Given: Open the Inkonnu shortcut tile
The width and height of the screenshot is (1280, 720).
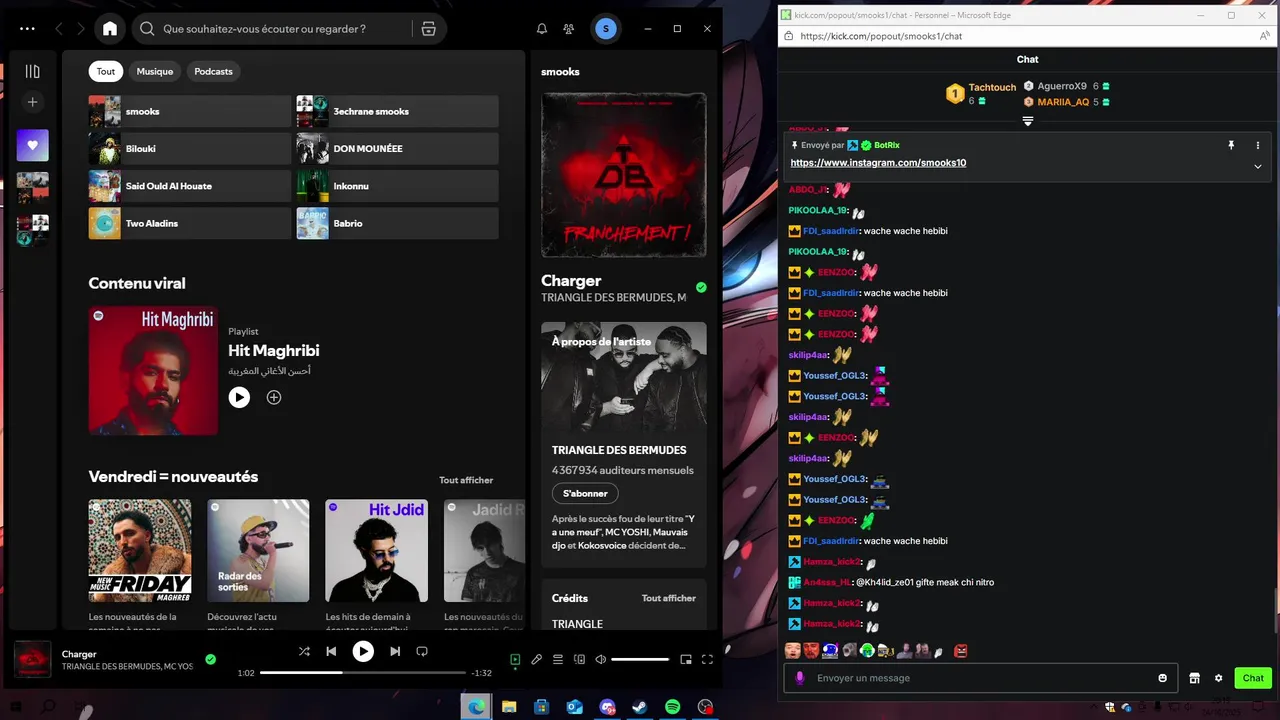Looking at the screenshot, I should click(398, 186).
